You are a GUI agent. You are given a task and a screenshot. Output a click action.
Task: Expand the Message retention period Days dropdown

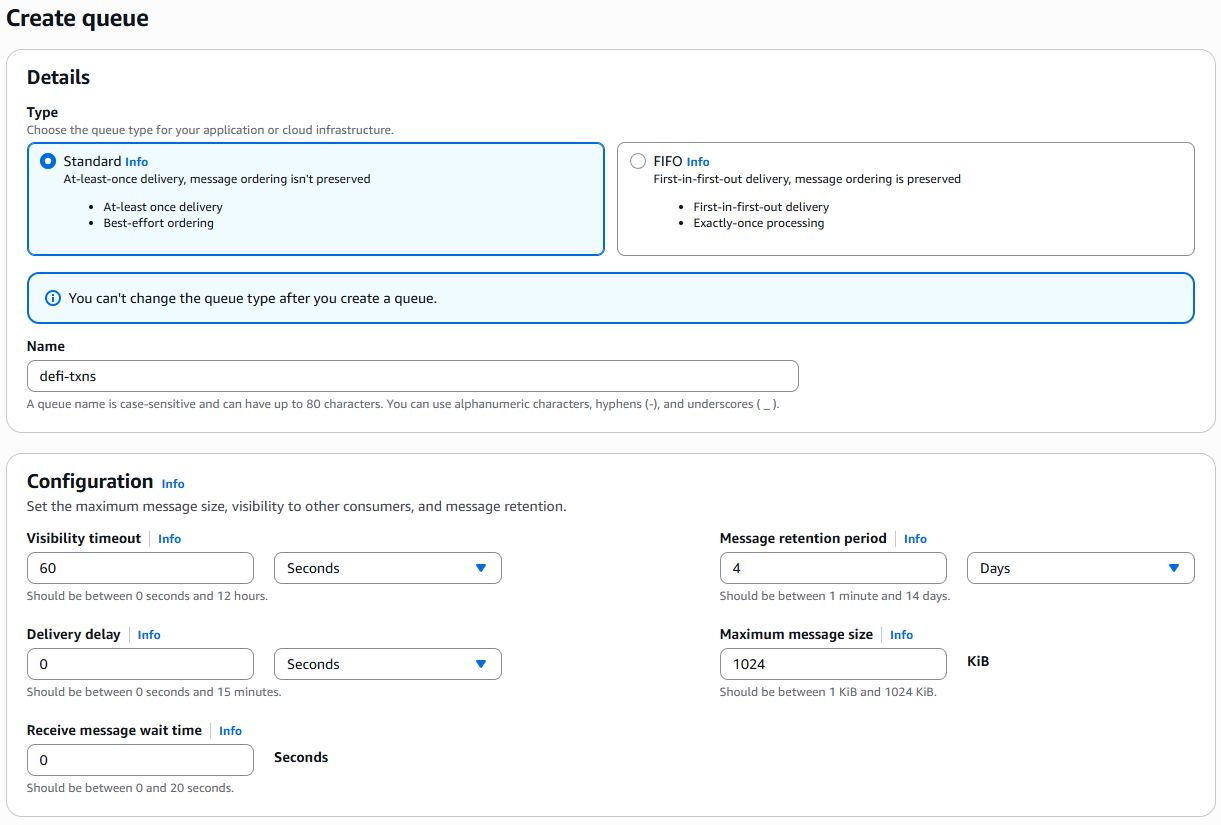coord(1080,568)
